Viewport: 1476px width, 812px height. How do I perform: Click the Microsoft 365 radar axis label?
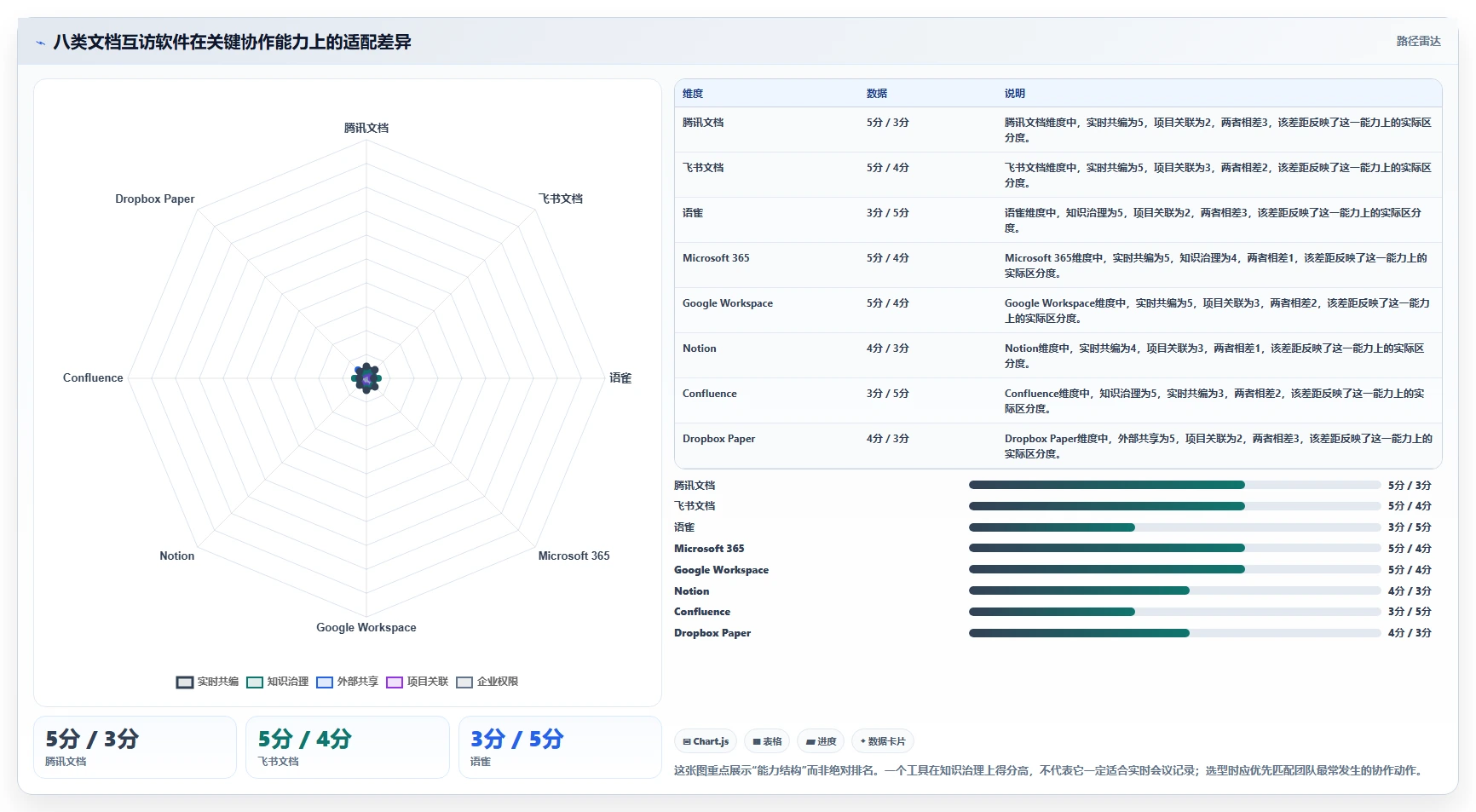tap(574, 556)
